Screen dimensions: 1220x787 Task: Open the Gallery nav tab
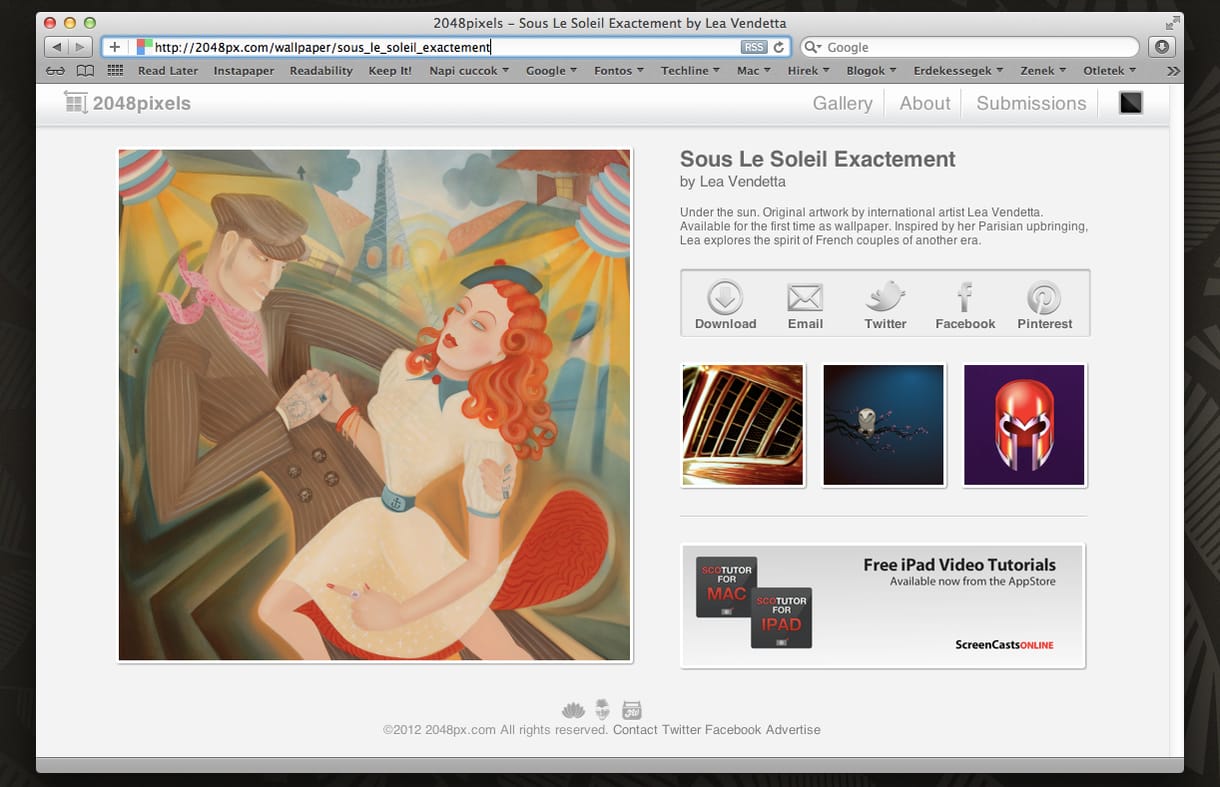[842, 103]
